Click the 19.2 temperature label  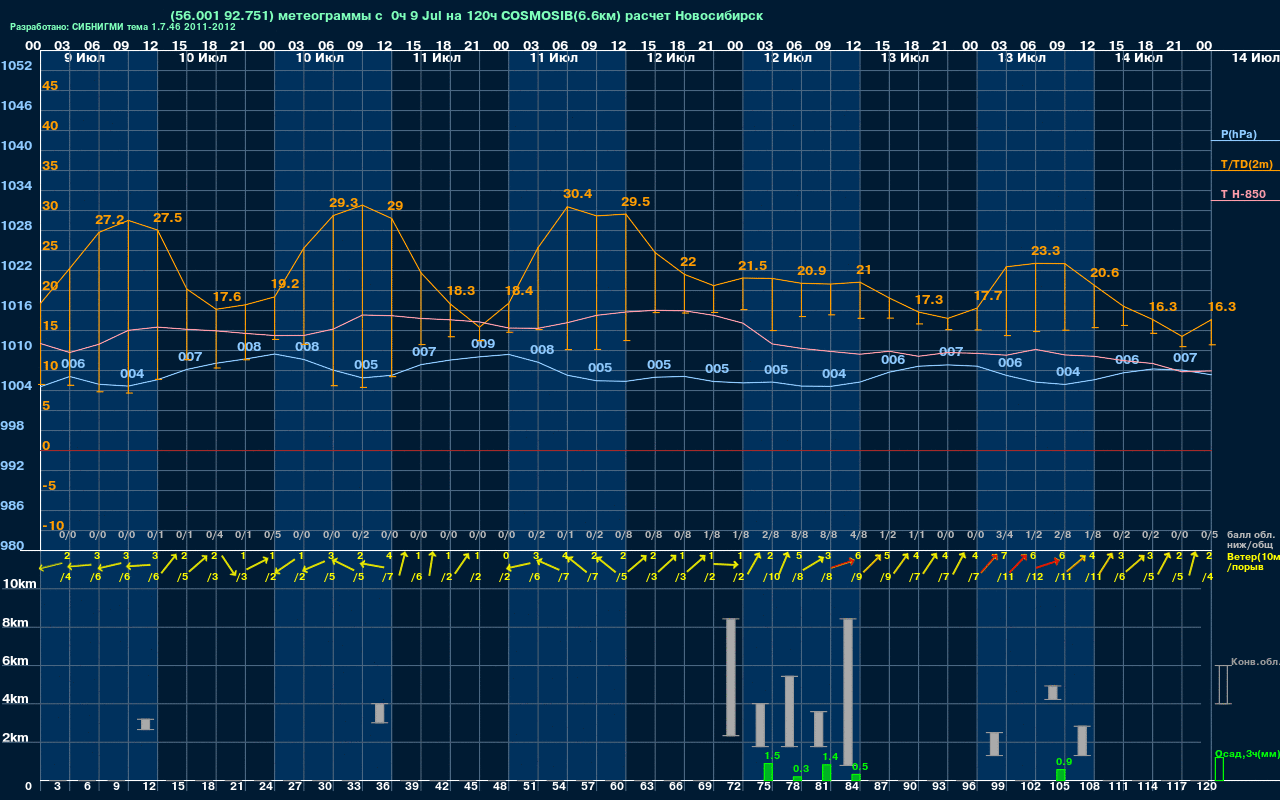click(x=285, y=284)
